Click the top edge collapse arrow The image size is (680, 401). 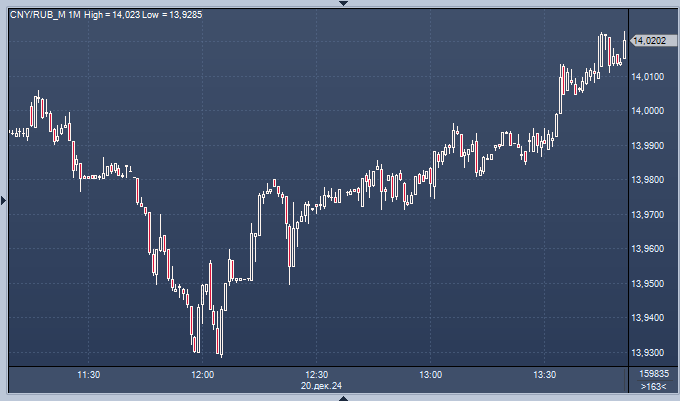[x=343, y=3]
